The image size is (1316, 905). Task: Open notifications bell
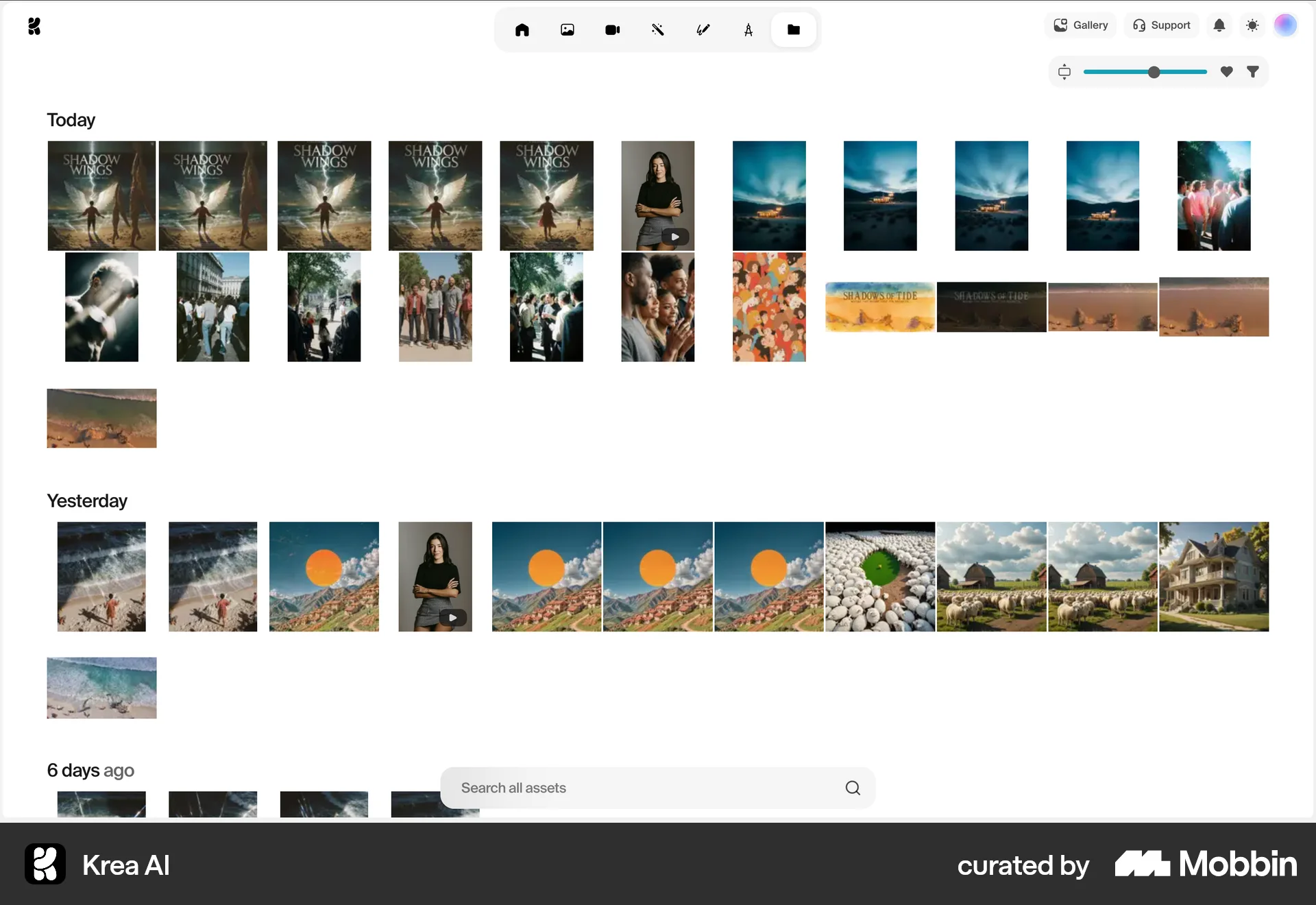1219,25
